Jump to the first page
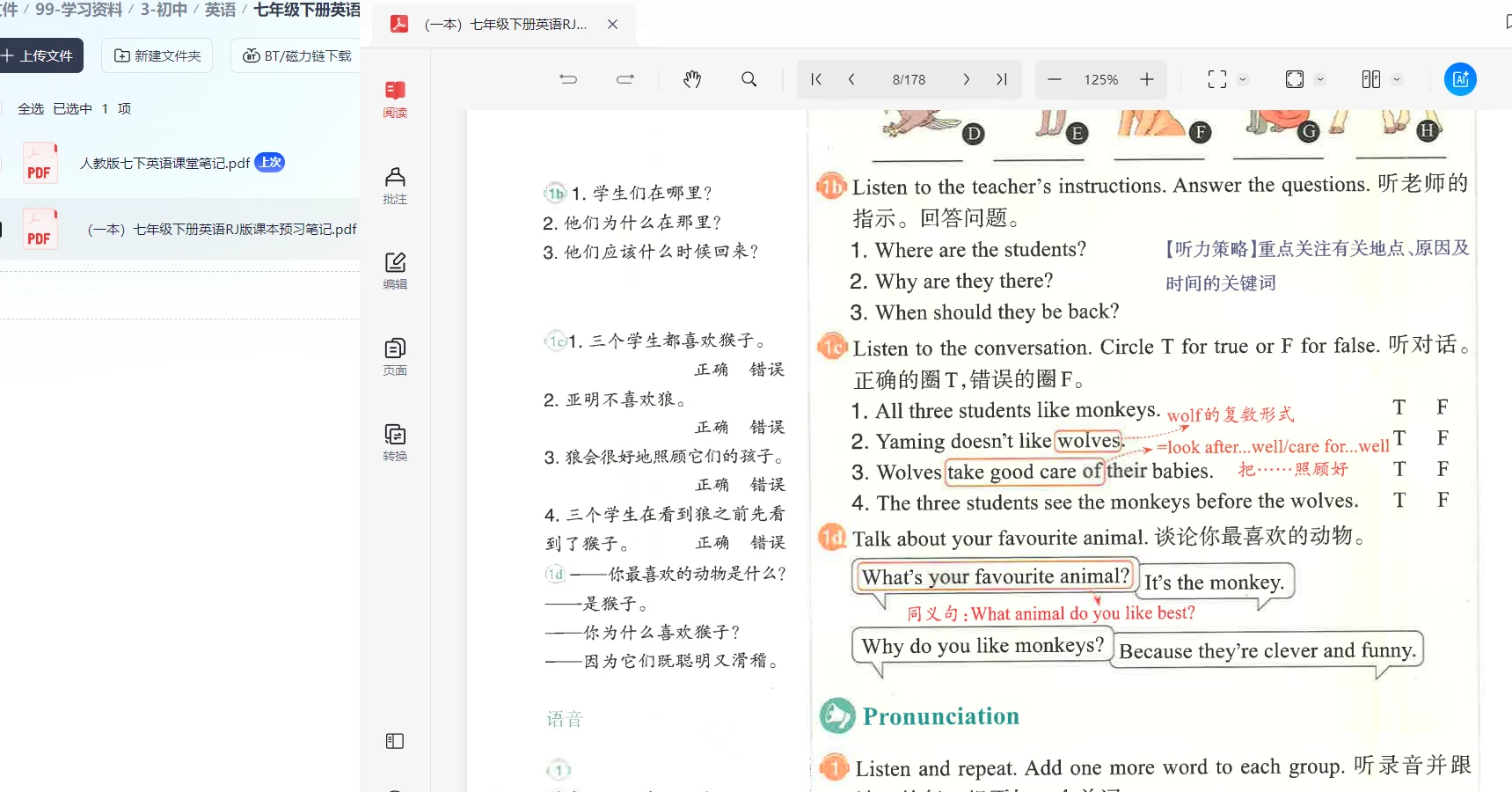1512x792 pixels. [x=816, y=79]
